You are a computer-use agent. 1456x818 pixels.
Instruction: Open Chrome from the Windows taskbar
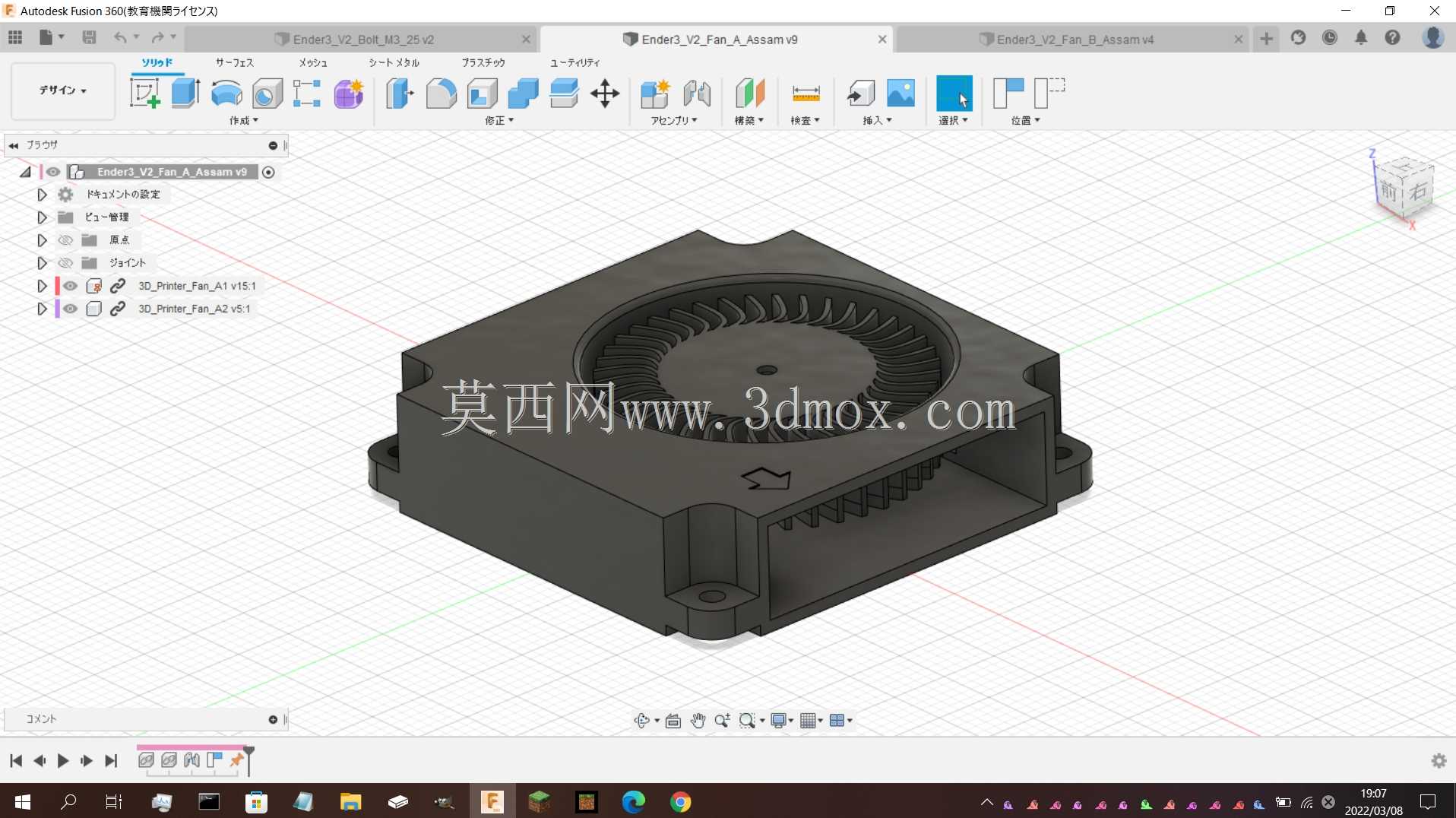point(680,802)
